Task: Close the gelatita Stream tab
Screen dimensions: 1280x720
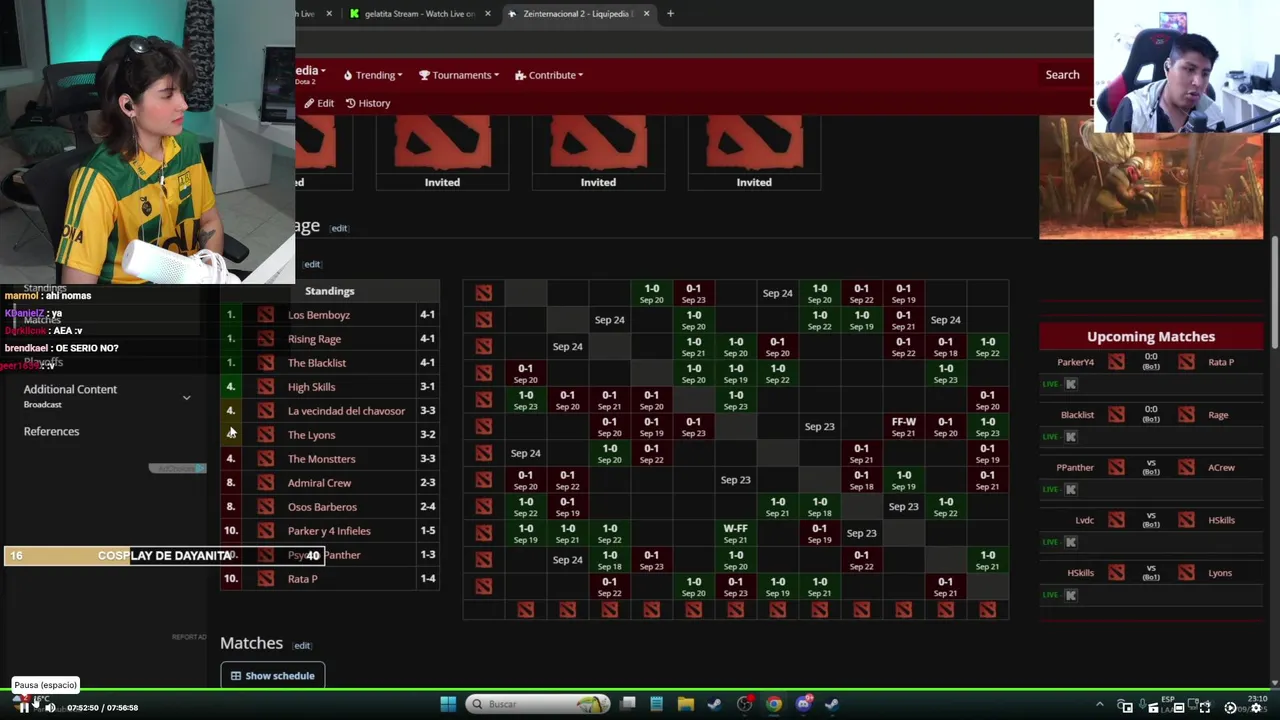Action: 488,14
